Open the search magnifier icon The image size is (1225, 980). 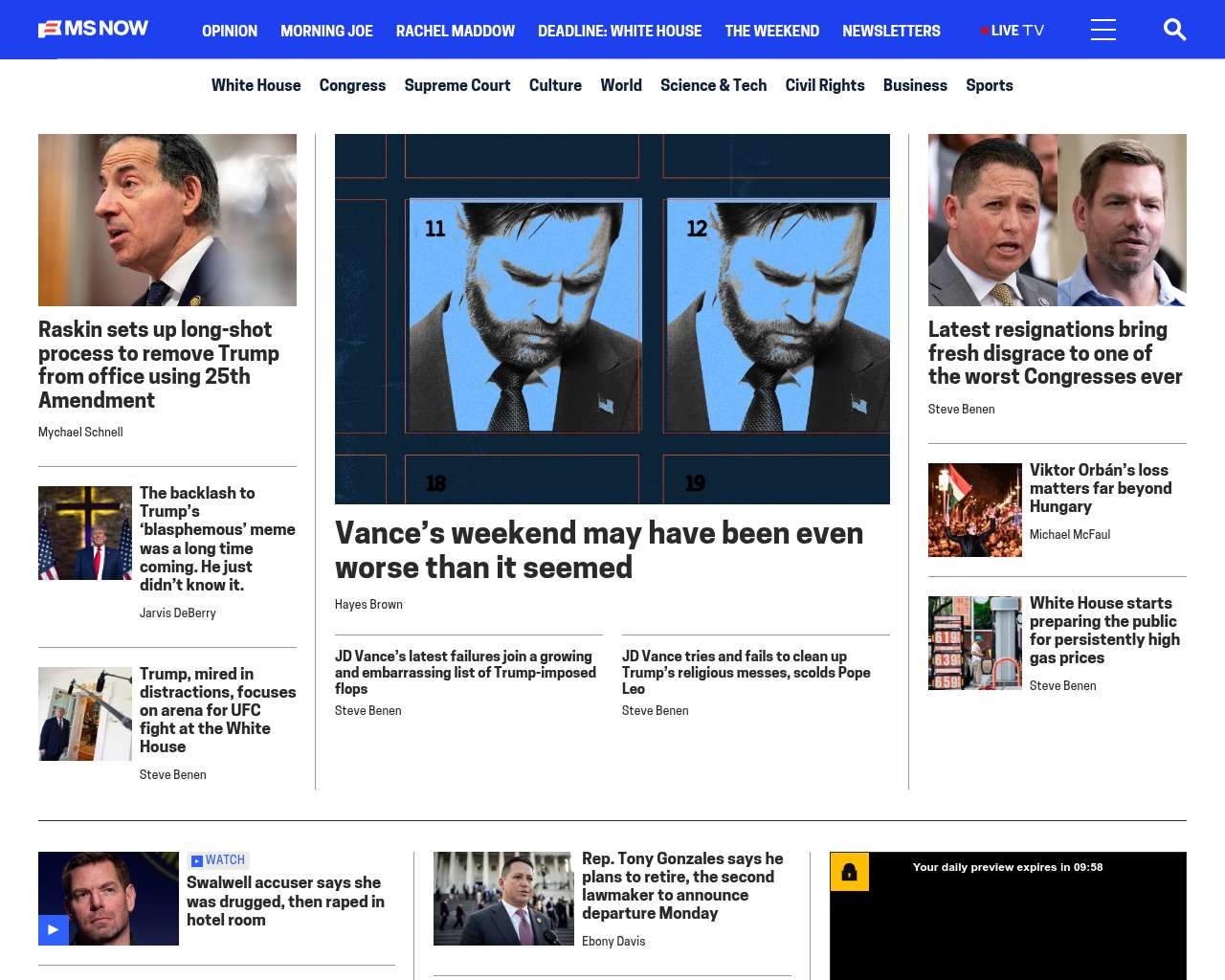pyautogui.click(x=1174, y=30)
